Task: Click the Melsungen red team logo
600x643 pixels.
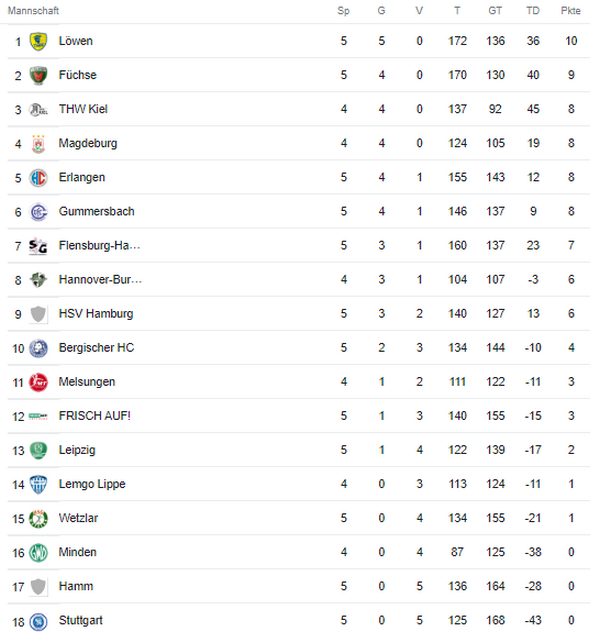Action: pyautogui.click(x=38, y=382)
